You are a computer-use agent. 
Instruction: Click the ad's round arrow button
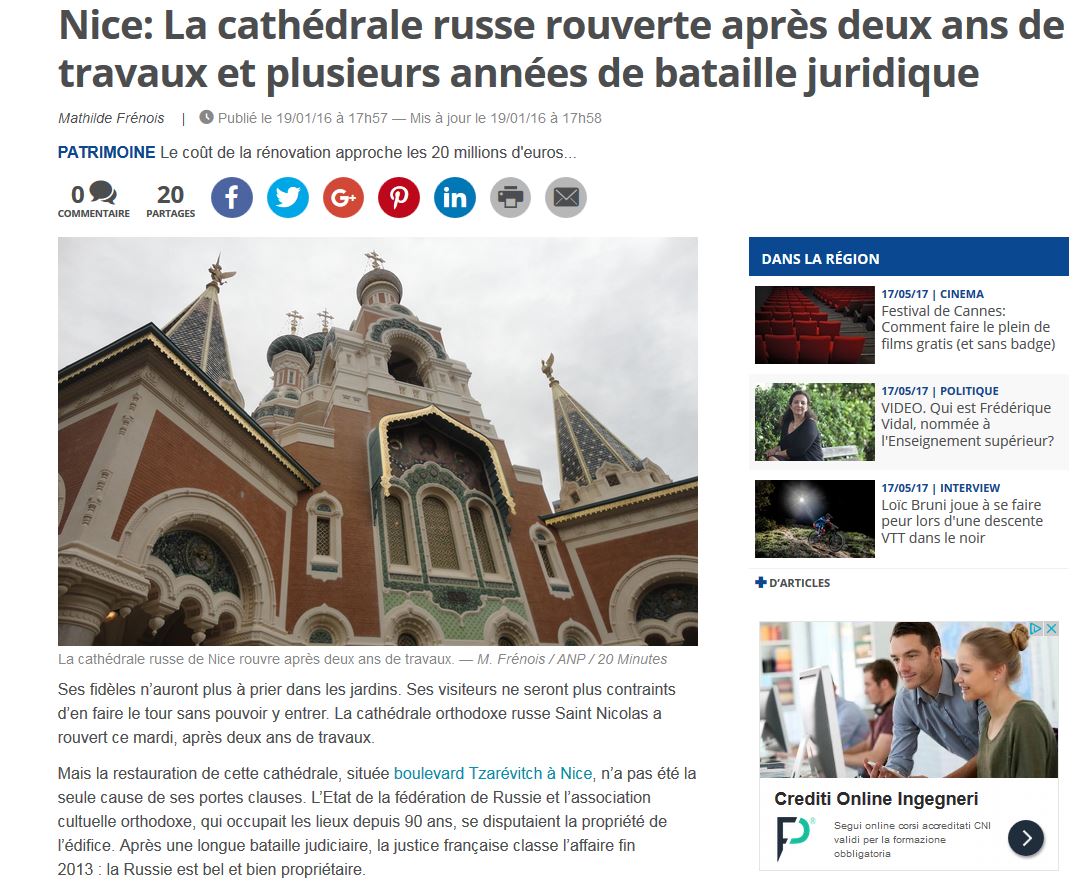(1026, 837)
